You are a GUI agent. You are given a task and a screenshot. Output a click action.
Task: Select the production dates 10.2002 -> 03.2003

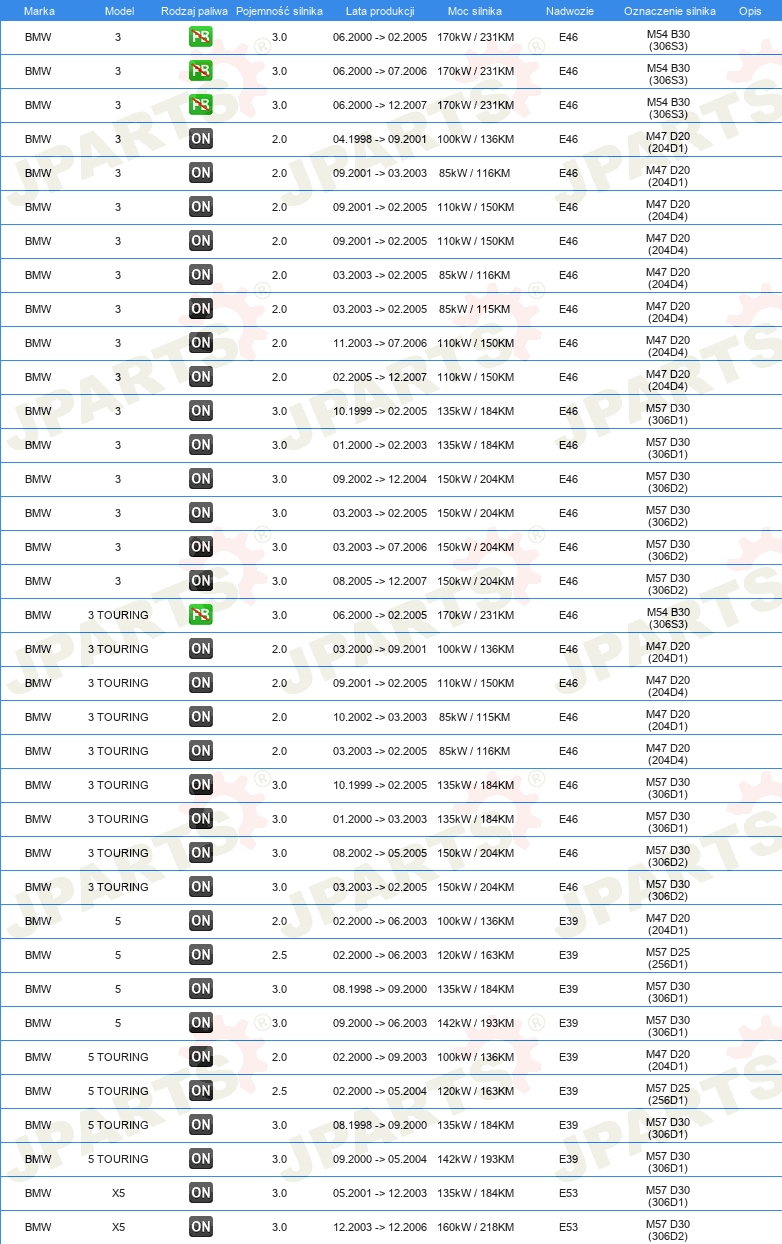click(380, 717)
